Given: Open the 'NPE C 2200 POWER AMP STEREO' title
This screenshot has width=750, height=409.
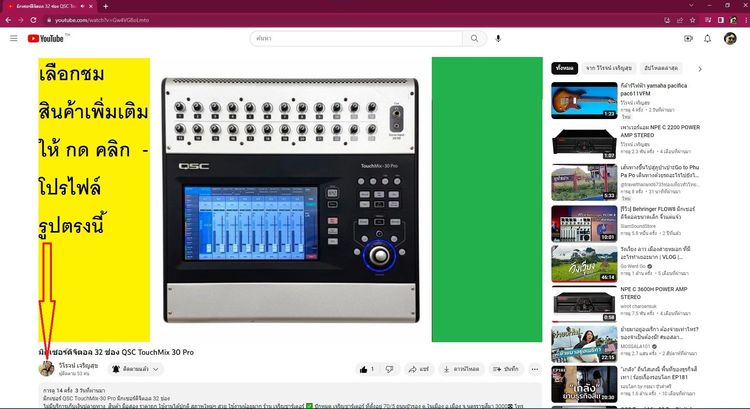Looking at the screenshot, I should [660, 131].
